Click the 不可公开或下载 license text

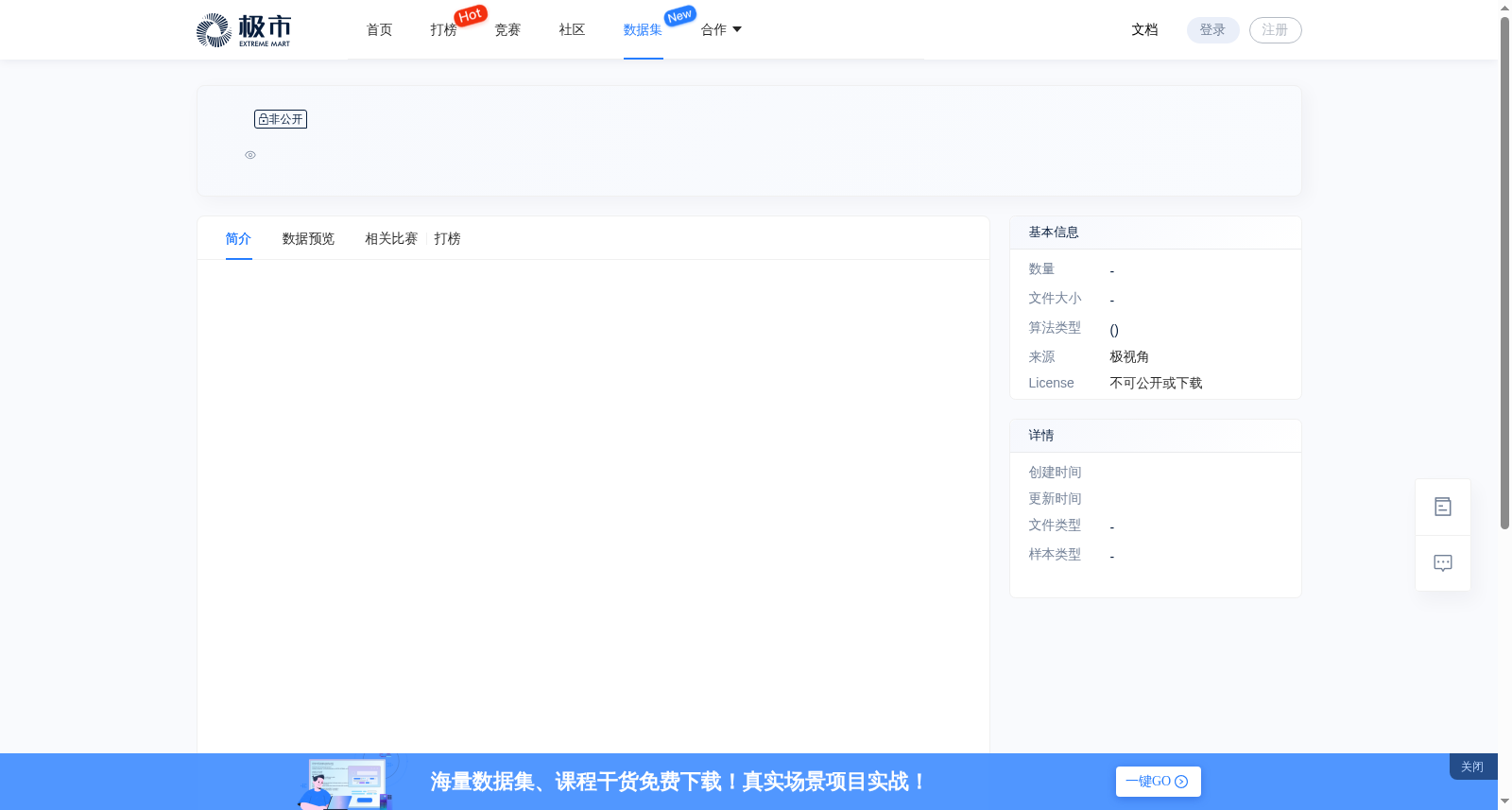pyautogui.click(x=1156, y=384)
